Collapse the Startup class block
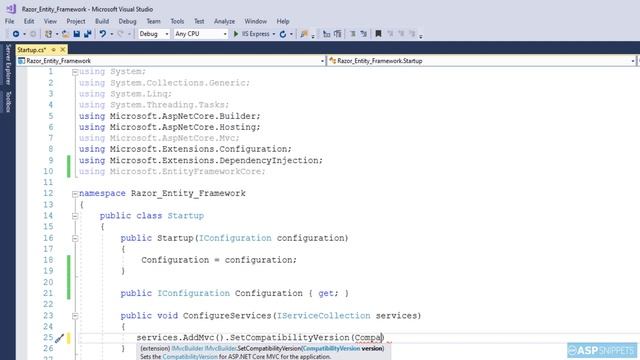Screen dimensions: 640x360 coord(75,216)
